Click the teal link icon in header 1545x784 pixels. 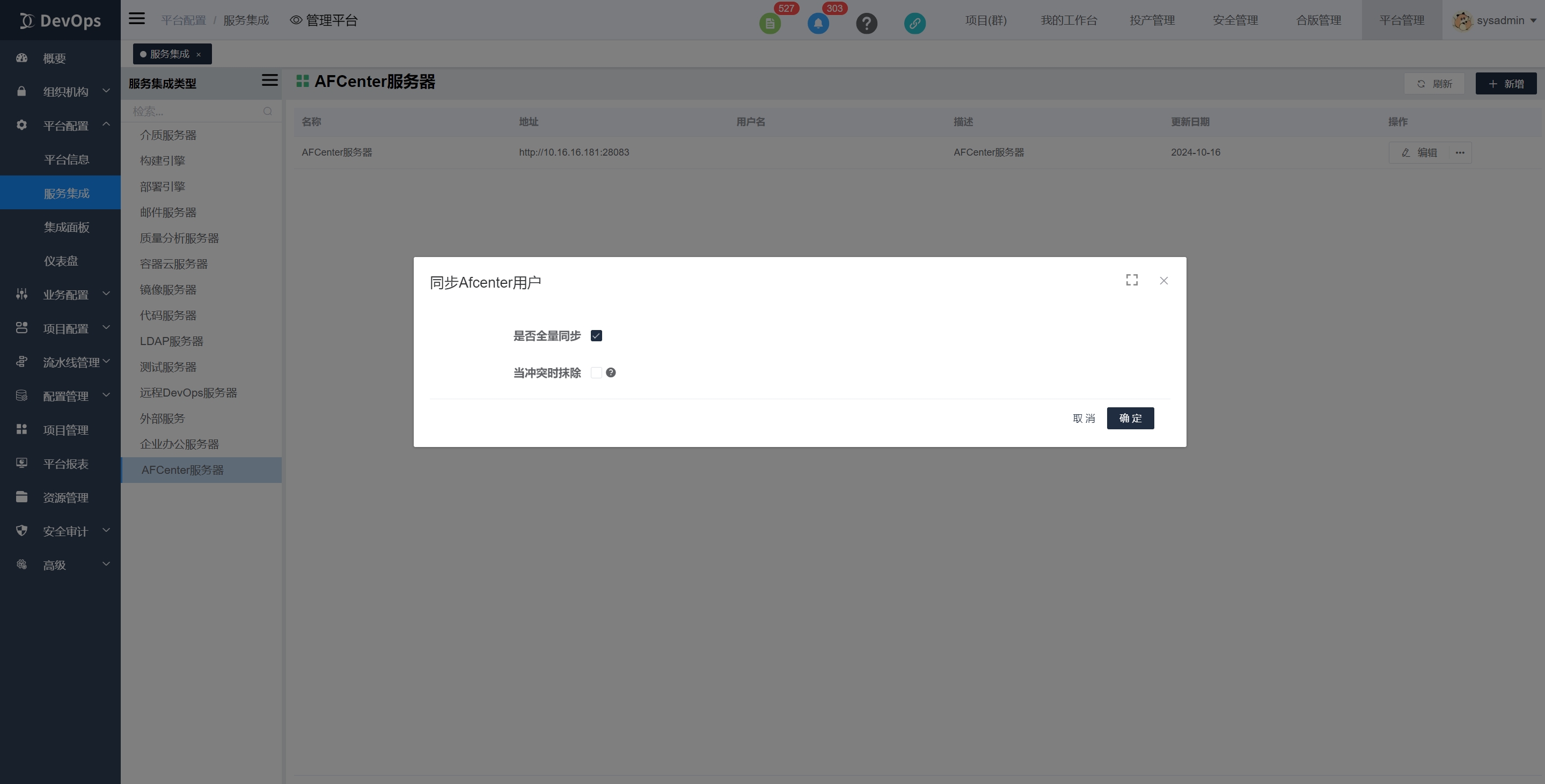(914, 24)
